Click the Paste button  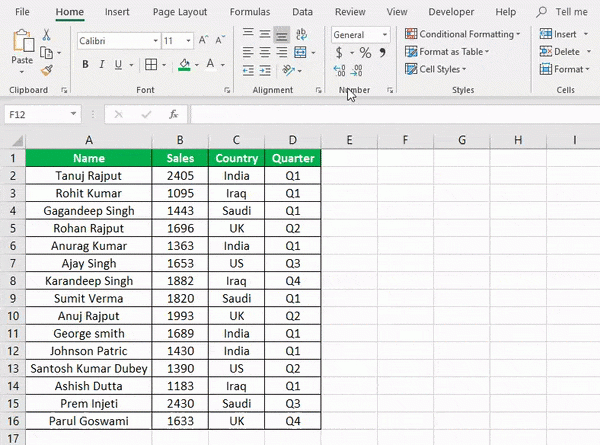tap(22, 50)
